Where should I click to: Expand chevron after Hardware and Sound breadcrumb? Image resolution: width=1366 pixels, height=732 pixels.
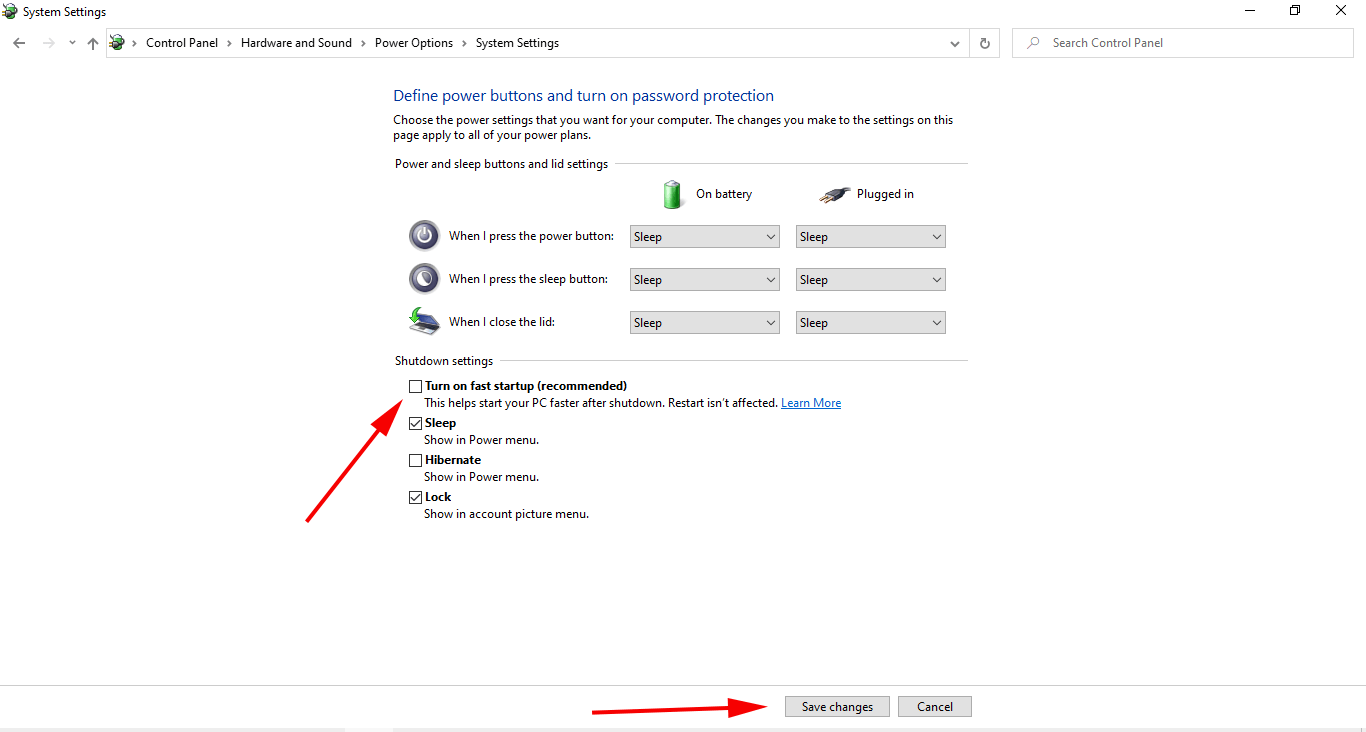pyautogui.click(x=364, y=43)
